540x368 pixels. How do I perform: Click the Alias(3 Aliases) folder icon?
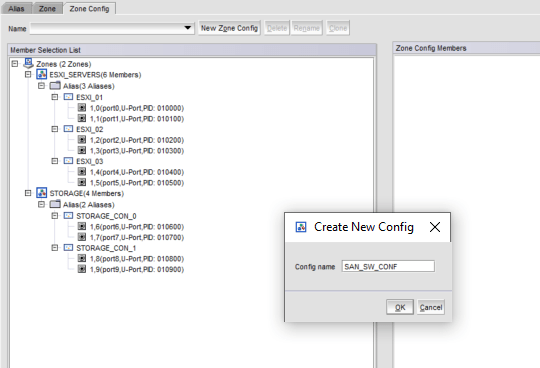[55, 86]
